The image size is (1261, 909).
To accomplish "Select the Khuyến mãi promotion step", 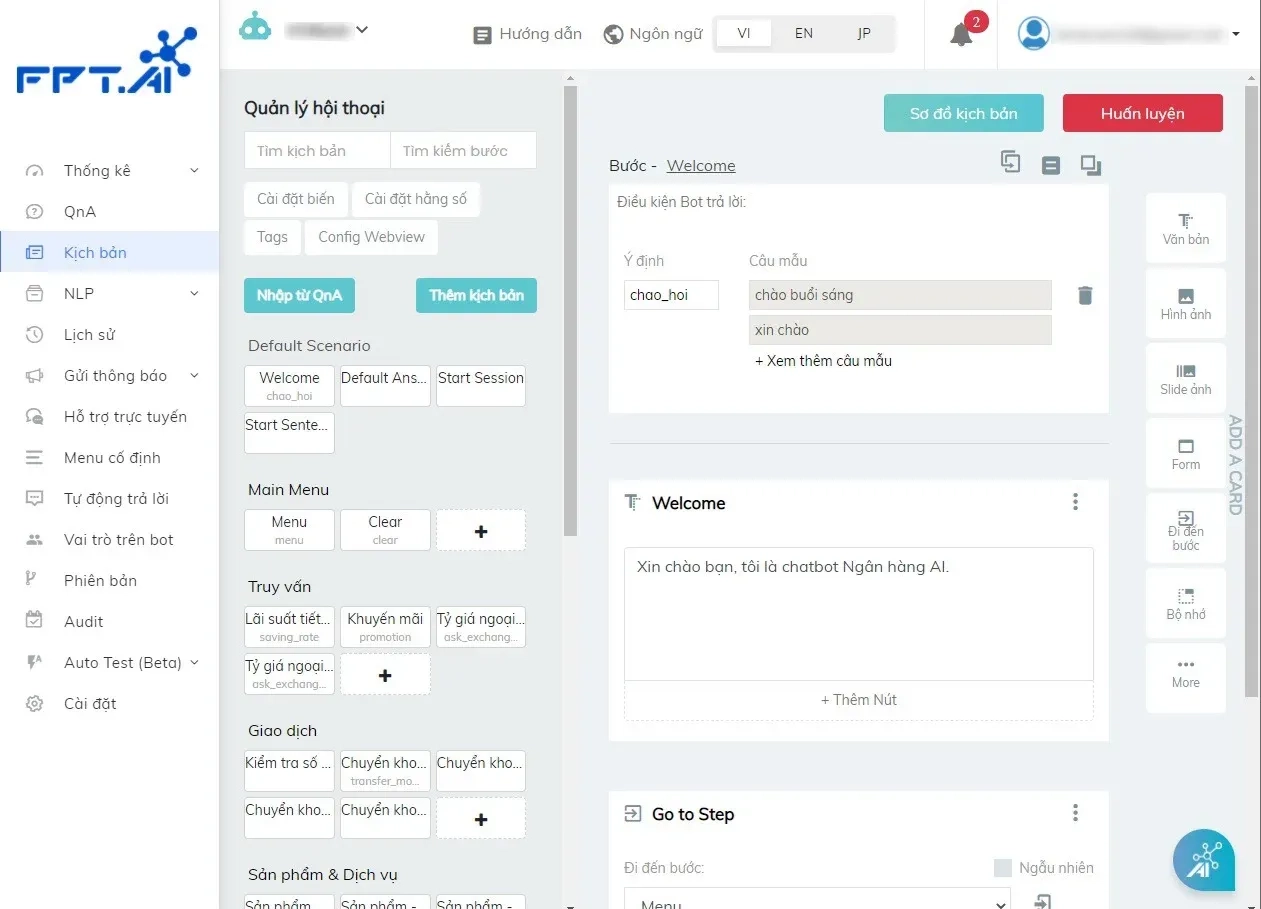I will pyautogui.click(x=385, y=627).
